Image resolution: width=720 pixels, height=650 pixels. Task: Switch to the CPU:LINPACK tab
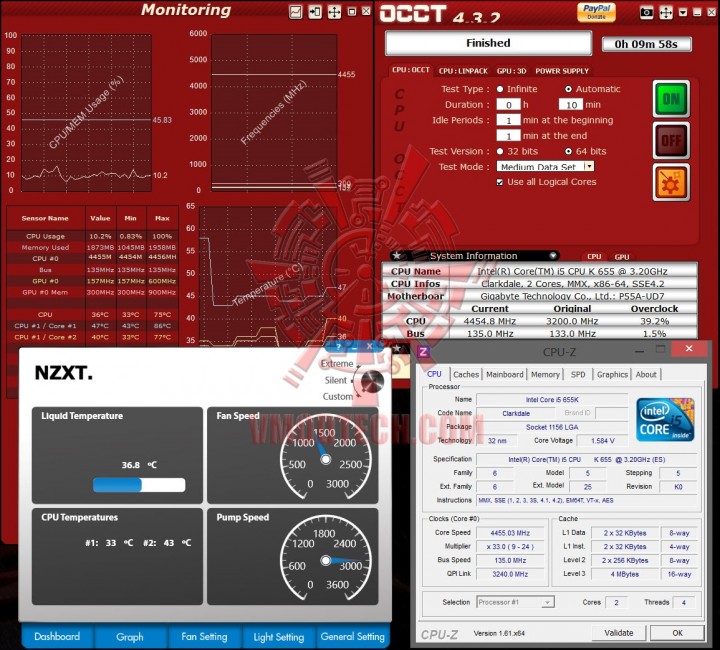click(463, 71)
